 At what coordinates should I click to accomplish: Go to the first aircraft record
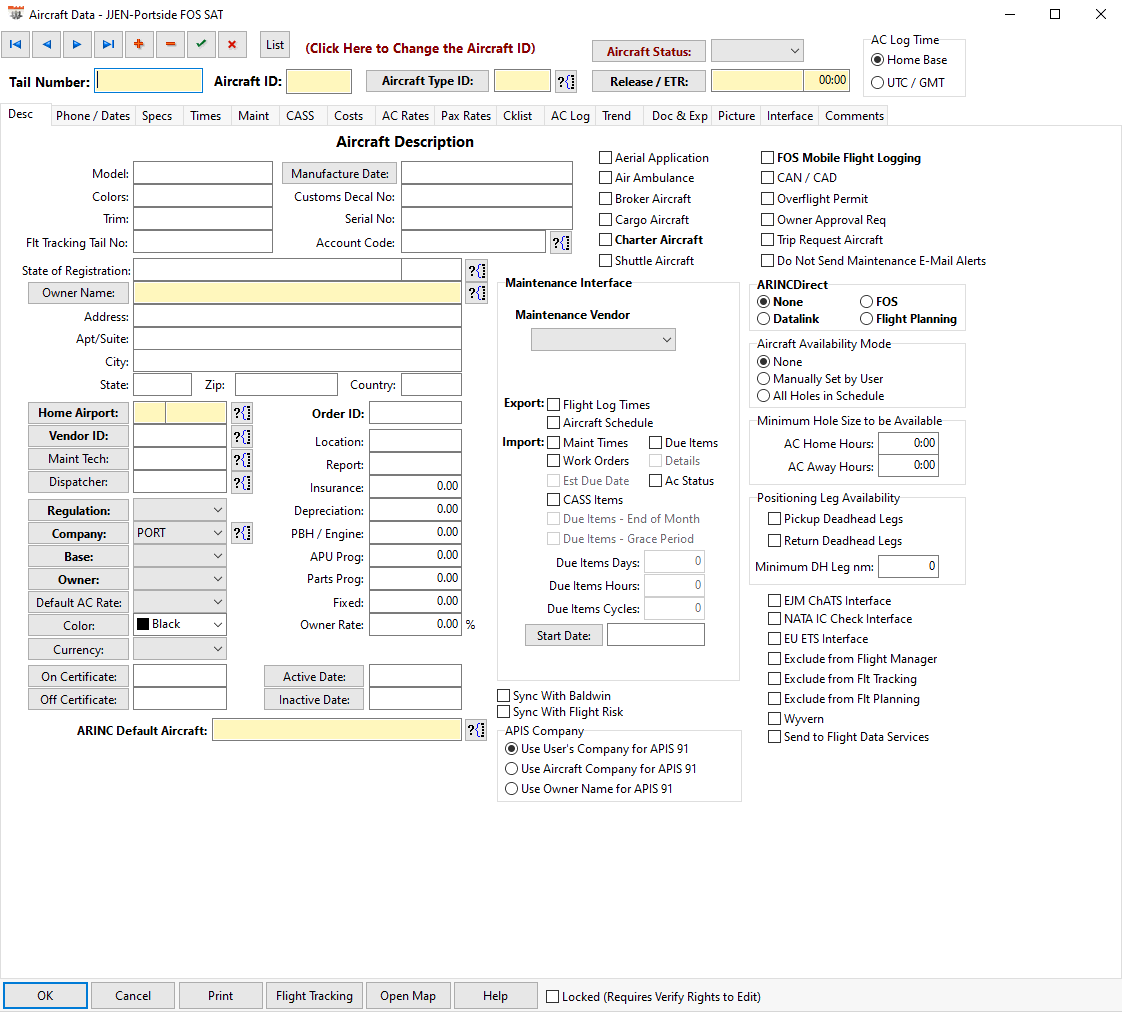click(16, 44)
